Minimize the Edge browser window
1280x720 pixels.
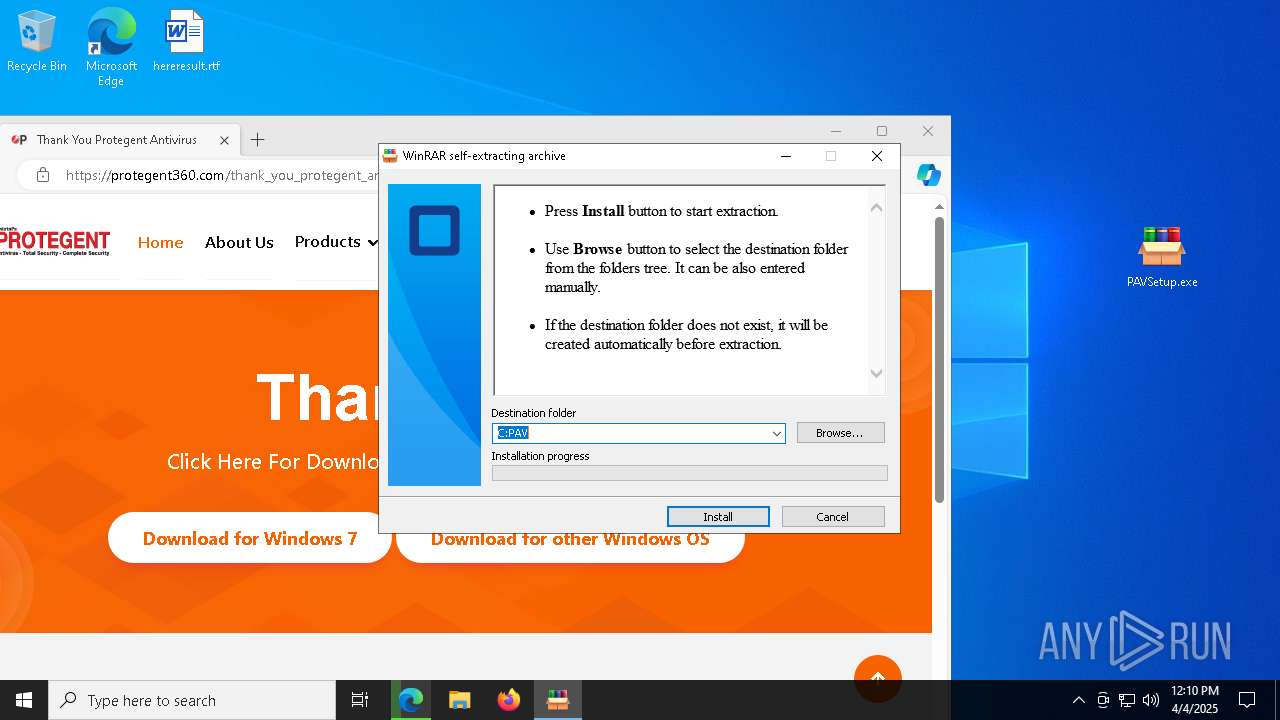pos(836,131)
